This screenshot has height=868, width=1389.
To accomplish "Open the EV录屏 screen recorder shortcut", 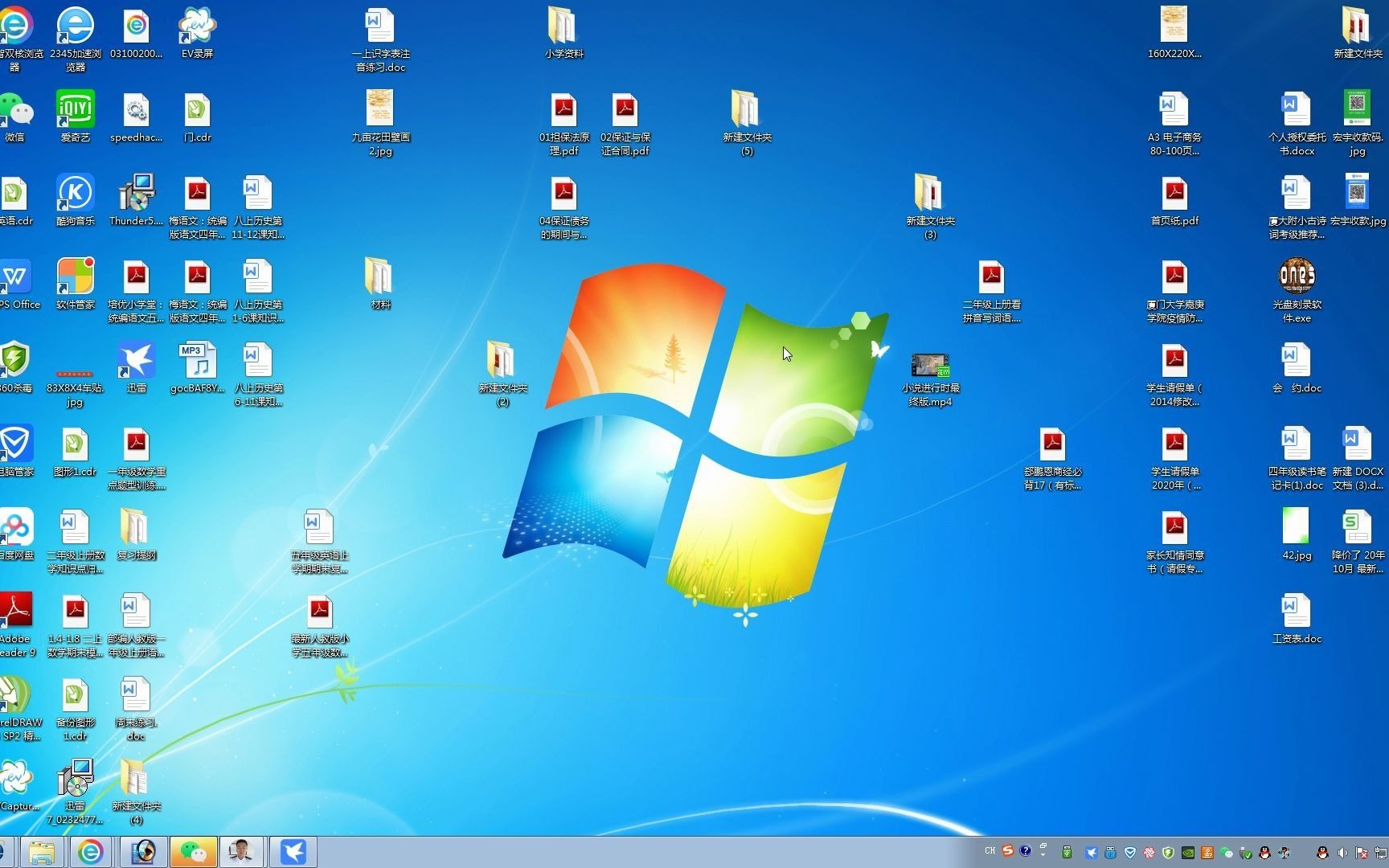I will tap(197, 33).
